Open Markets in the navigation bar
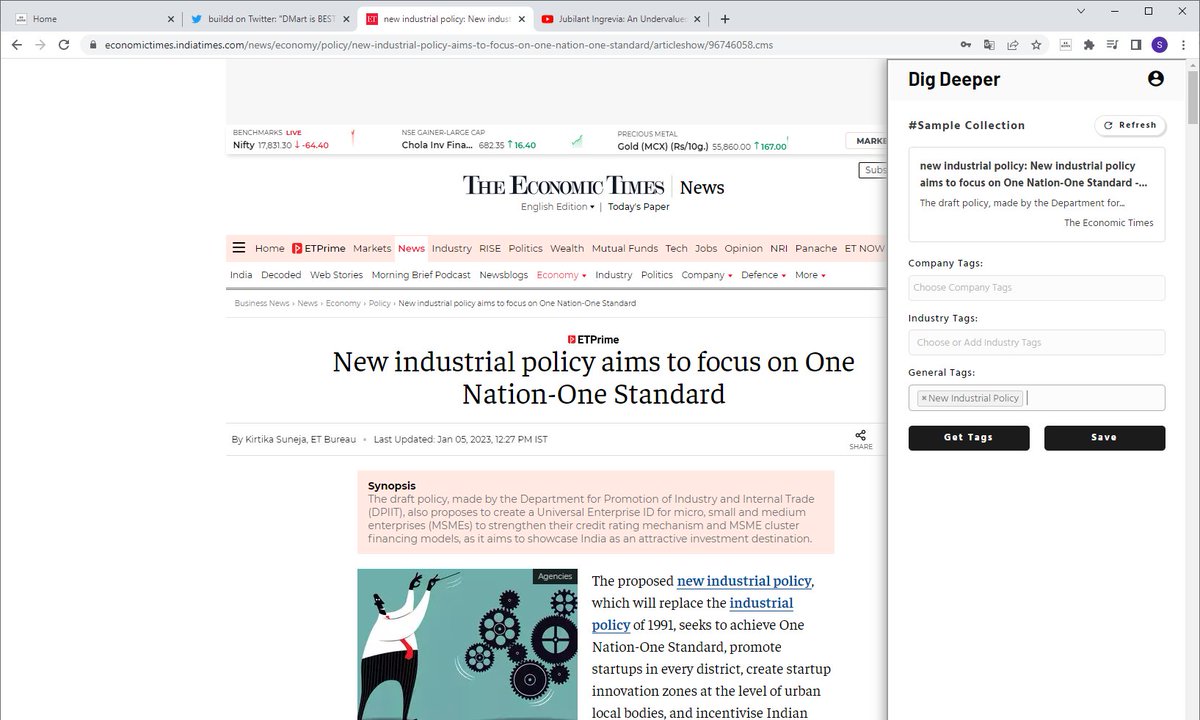This screenshot has width=1200, height=720. (372, 248)
